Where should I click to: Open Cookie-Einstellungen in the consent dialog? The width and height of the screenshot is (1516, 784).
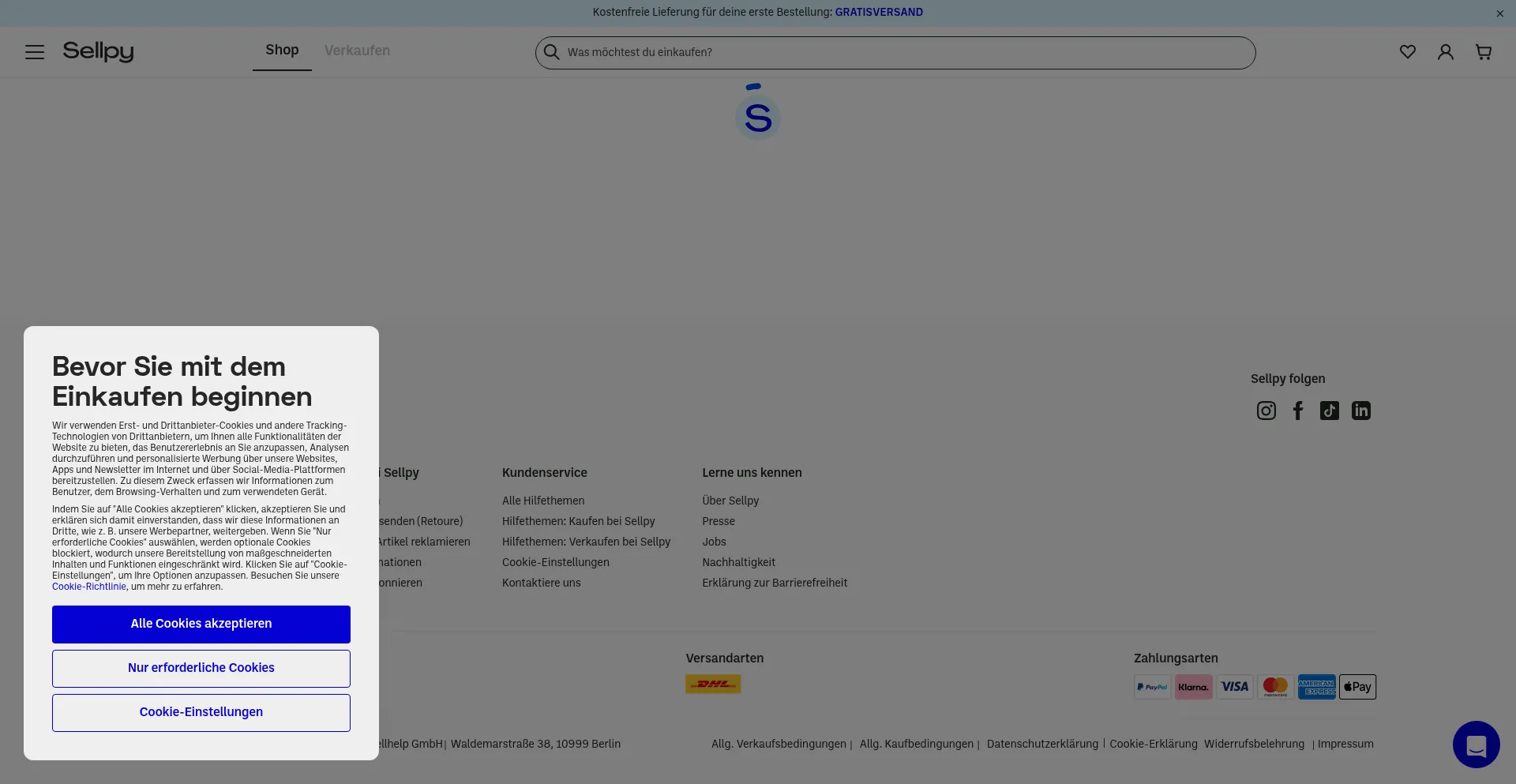[x=201, y=712]
